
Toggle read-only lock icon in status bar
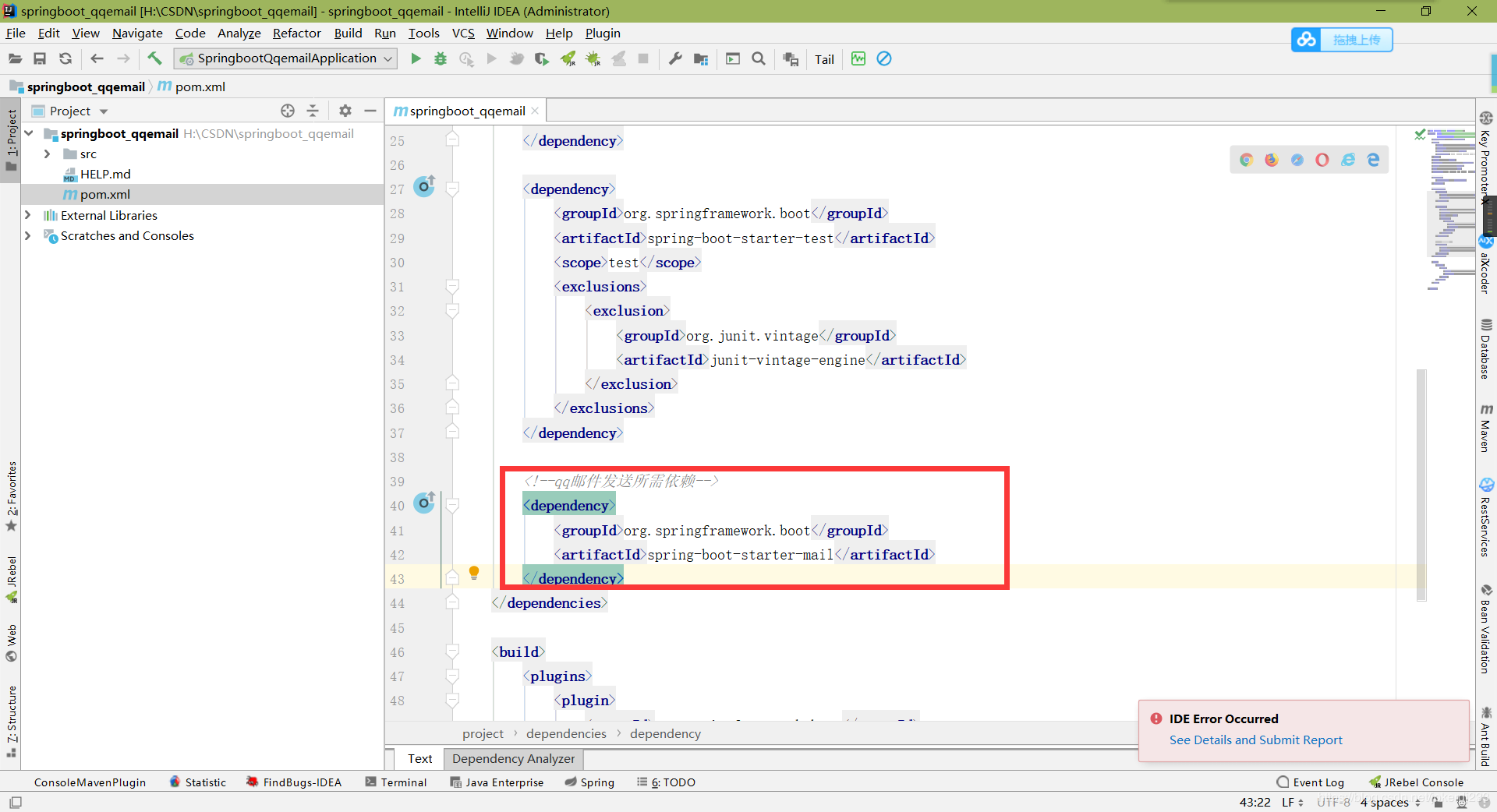click(x=1438, y=802)
